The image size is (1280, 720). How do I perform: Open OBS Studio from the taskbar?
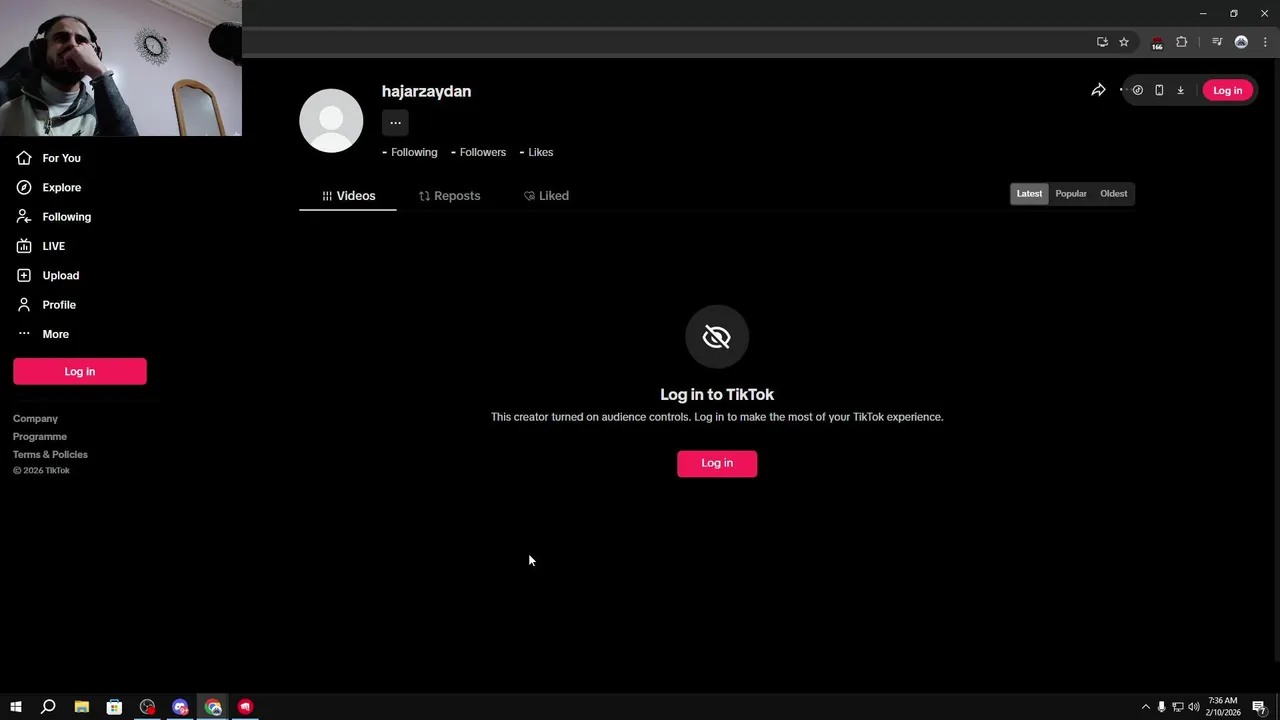tap(148, 707)
